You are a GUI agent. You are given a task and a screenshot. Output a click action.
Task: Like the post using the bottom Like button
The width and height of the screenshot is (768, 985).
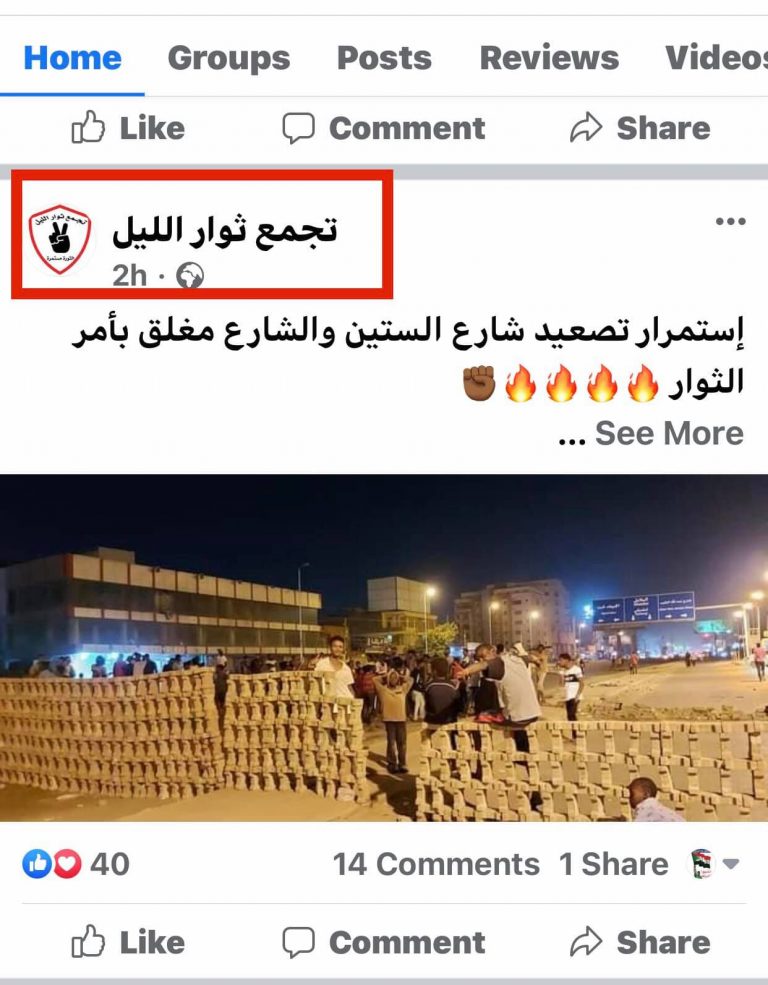[128, 942]
